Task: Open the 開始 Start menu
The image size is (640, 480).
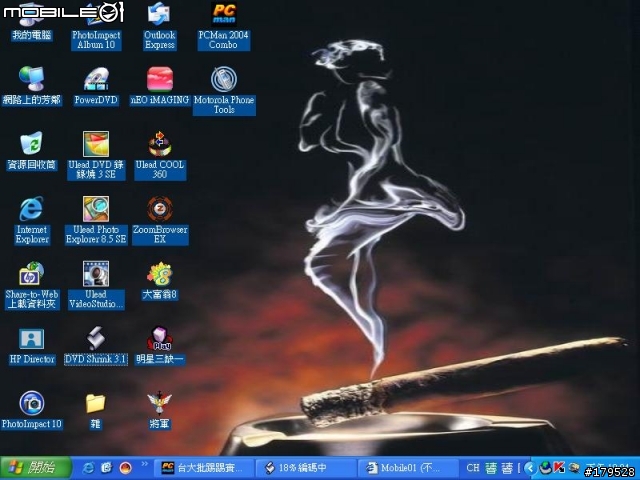Action: [36, 468]
